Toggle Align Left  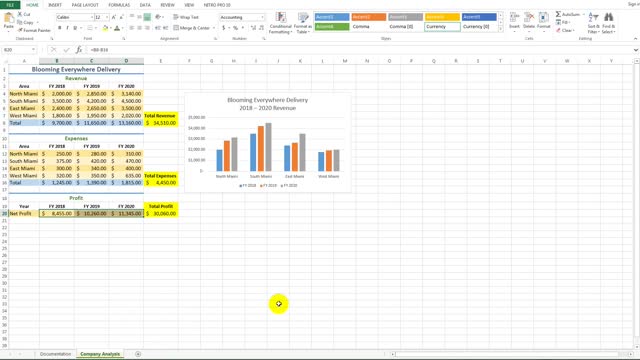pos(132,28)
